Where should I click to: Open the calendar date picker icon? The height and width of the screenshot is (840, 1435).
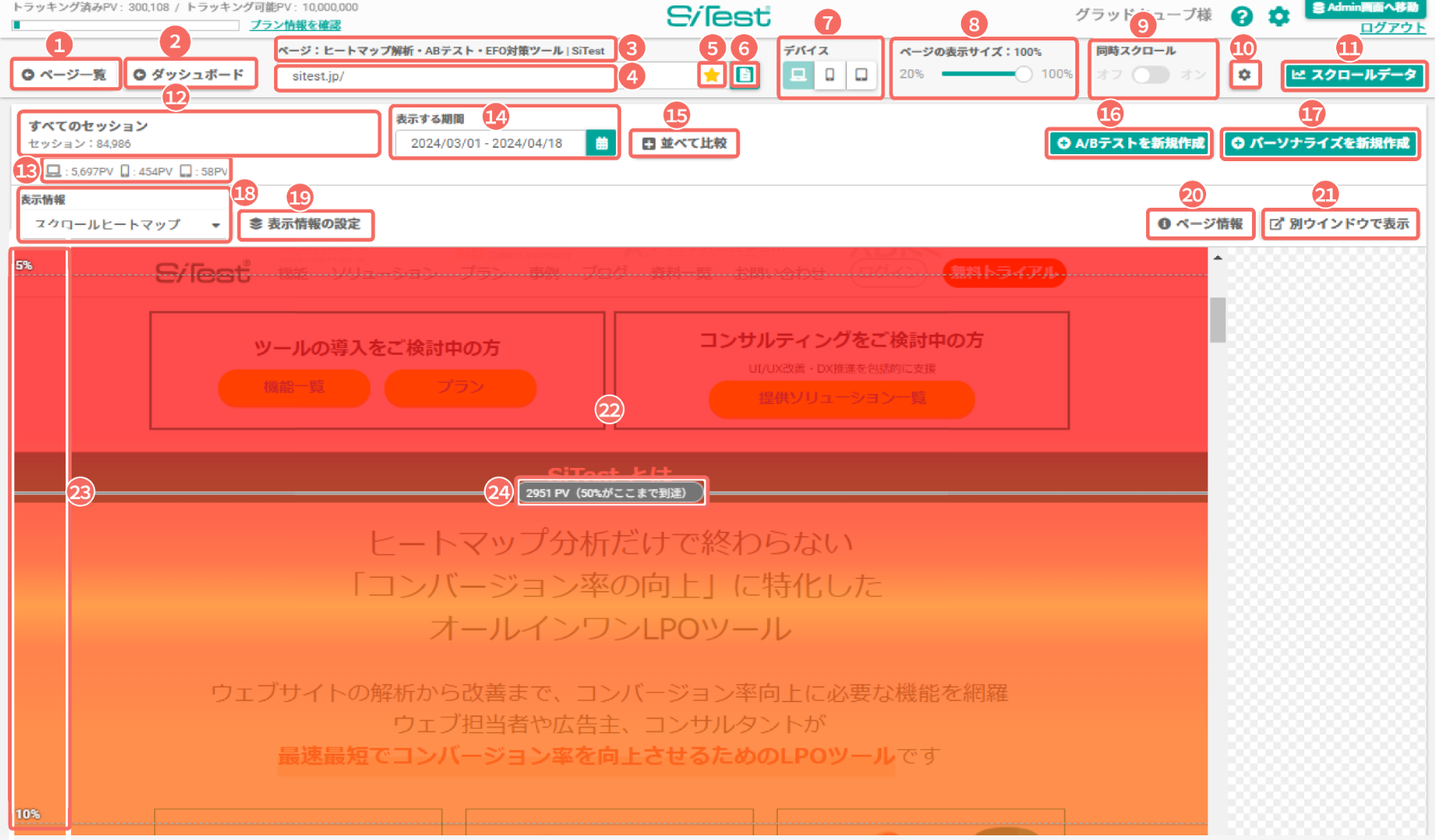601,143
